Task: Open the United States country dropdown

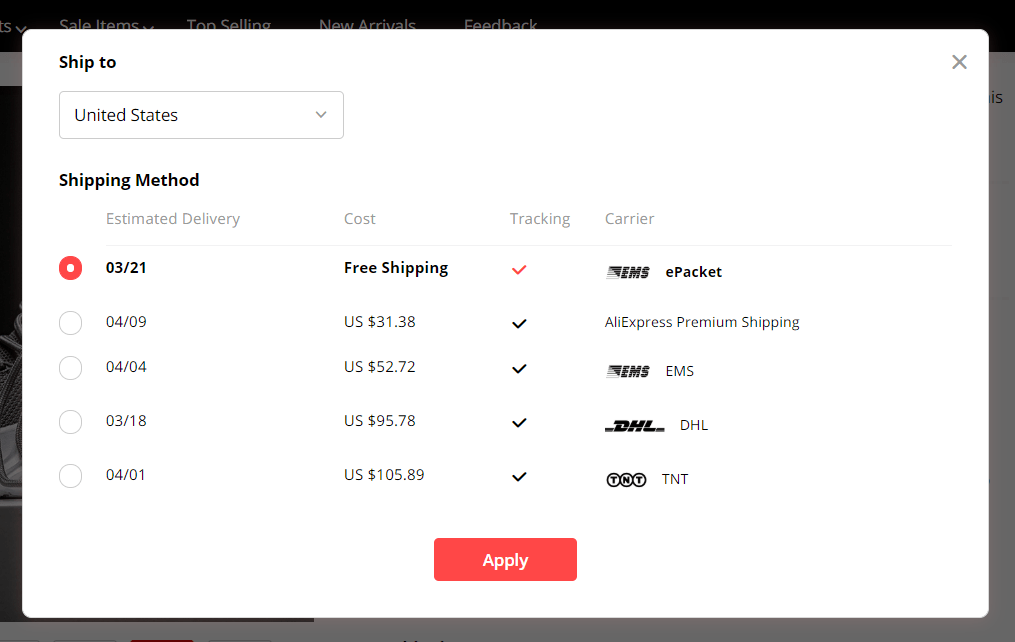Action: (x=201, y=115)
